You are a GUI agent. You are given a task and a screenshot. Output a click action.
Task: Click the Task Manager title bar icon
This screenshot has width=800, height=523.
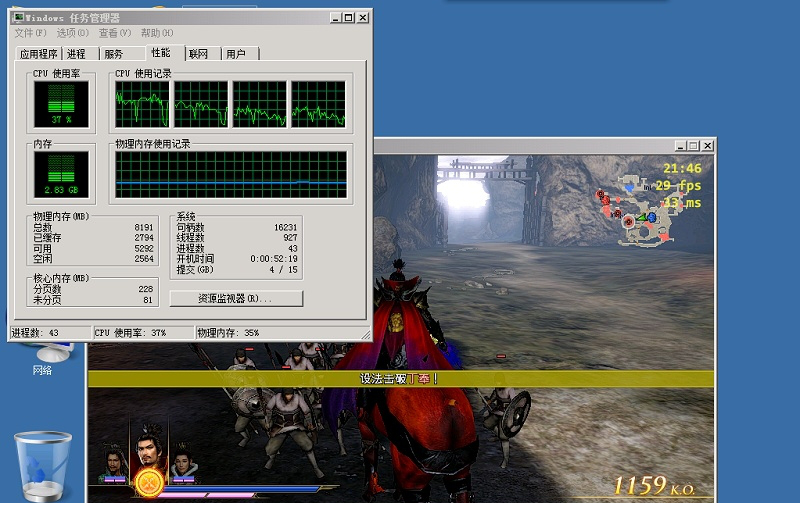[18, 18]
